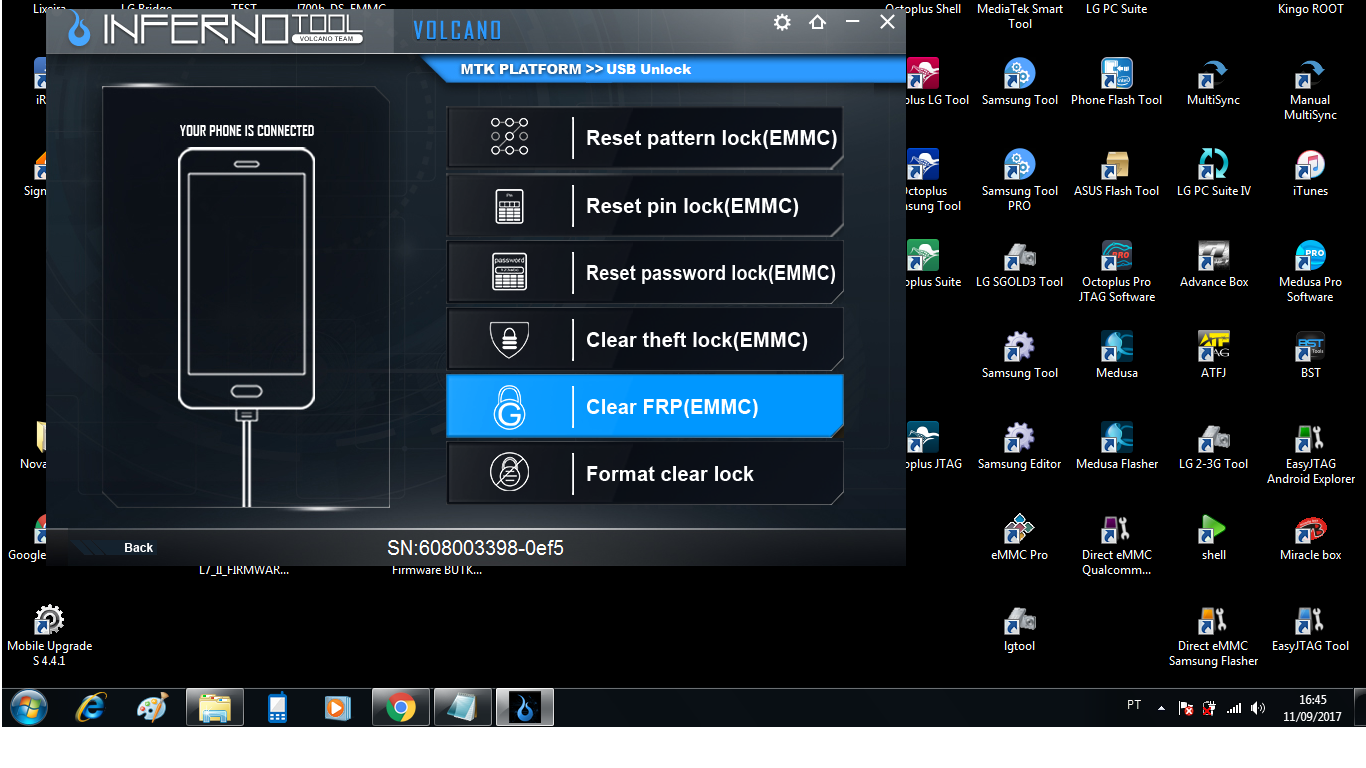Select Reset password lock(EMMC)
Screen dimensions: 1366x768
click(645, 273)
